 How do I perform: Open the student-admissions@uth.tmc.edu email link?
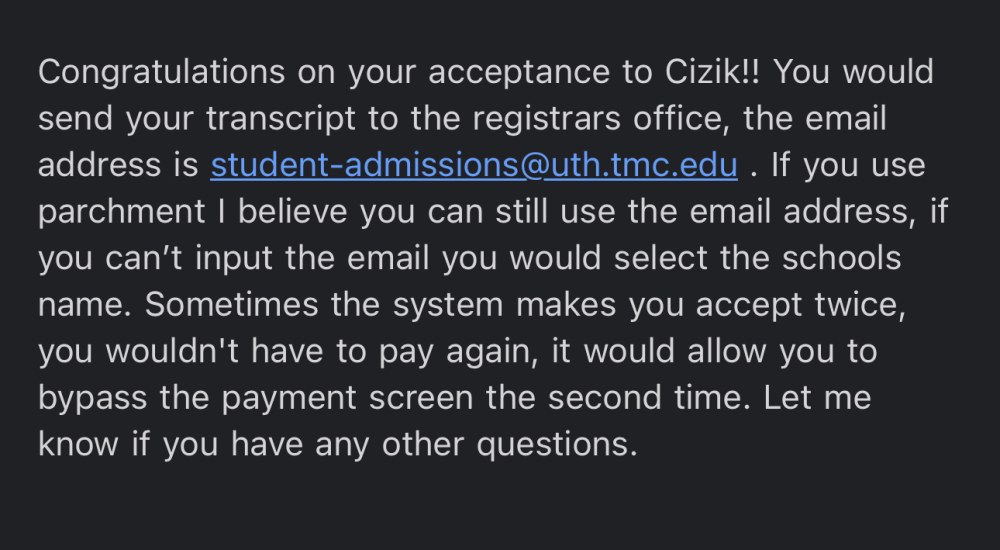474,165
